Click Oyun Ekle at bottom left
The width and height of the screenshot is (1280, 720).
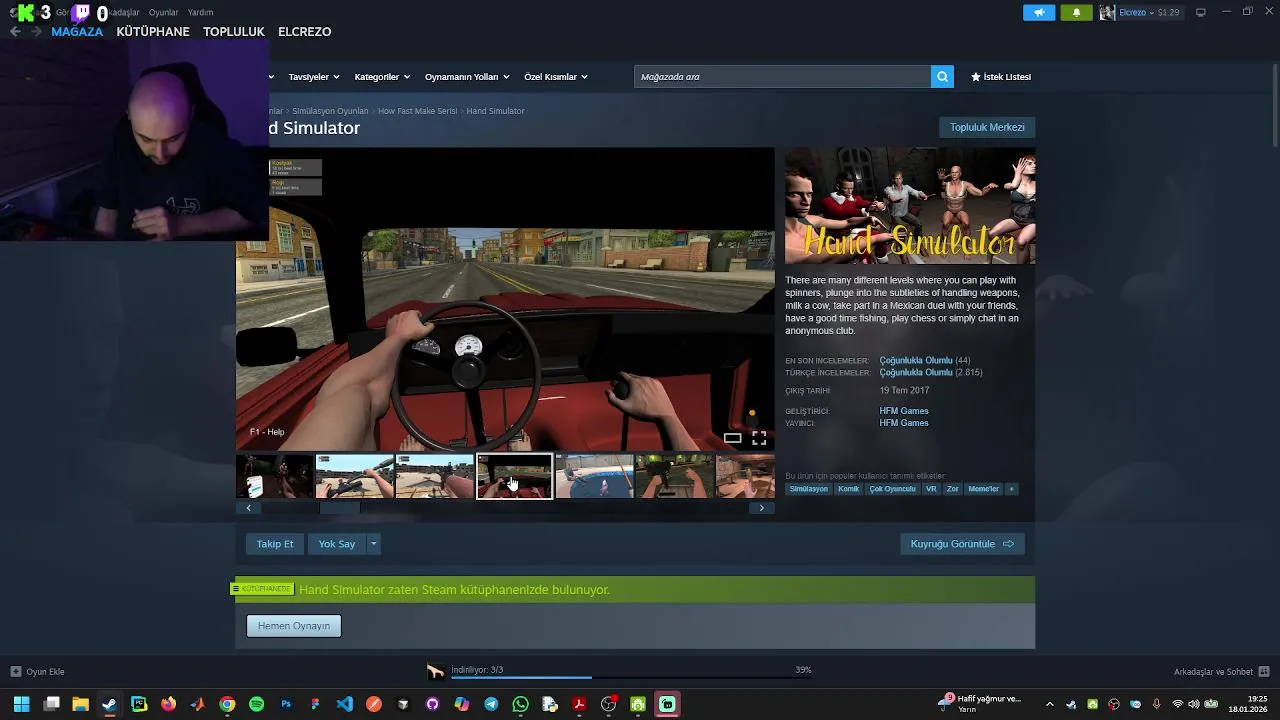pos(38,672)
